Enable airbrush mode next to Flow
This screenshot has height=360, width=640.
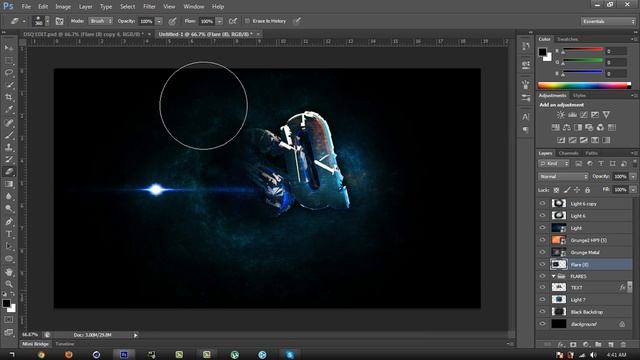coord(233,21)
